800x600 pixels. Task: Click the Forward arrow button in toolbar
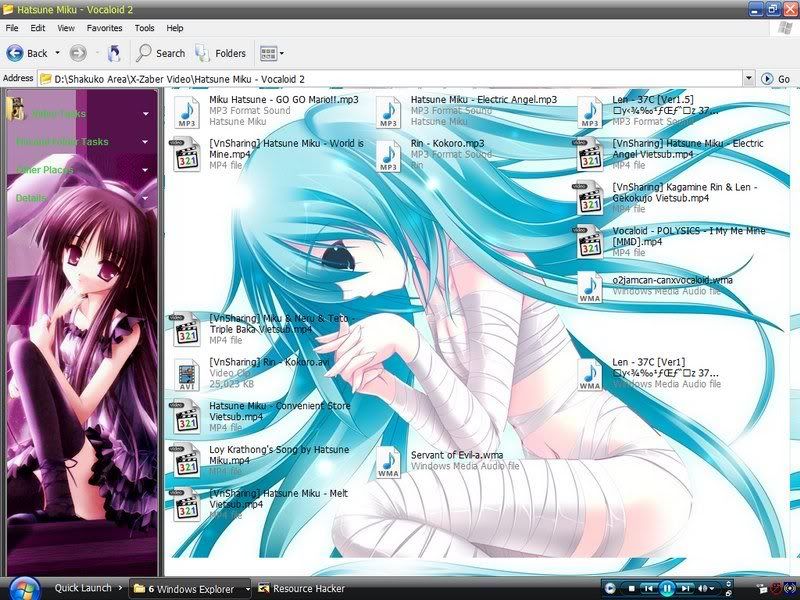pyautogui.click(x=78, y=53)
